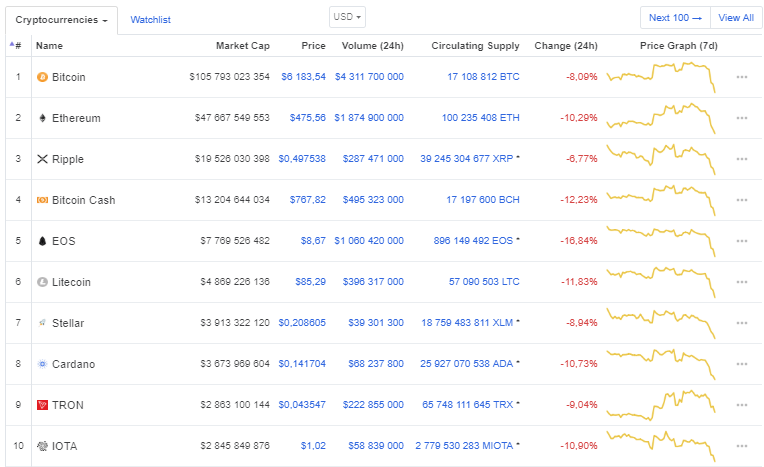Open the three-dot menu for Cardano row
The height and width of the screenshot is (467, 764).
(742, 364)
